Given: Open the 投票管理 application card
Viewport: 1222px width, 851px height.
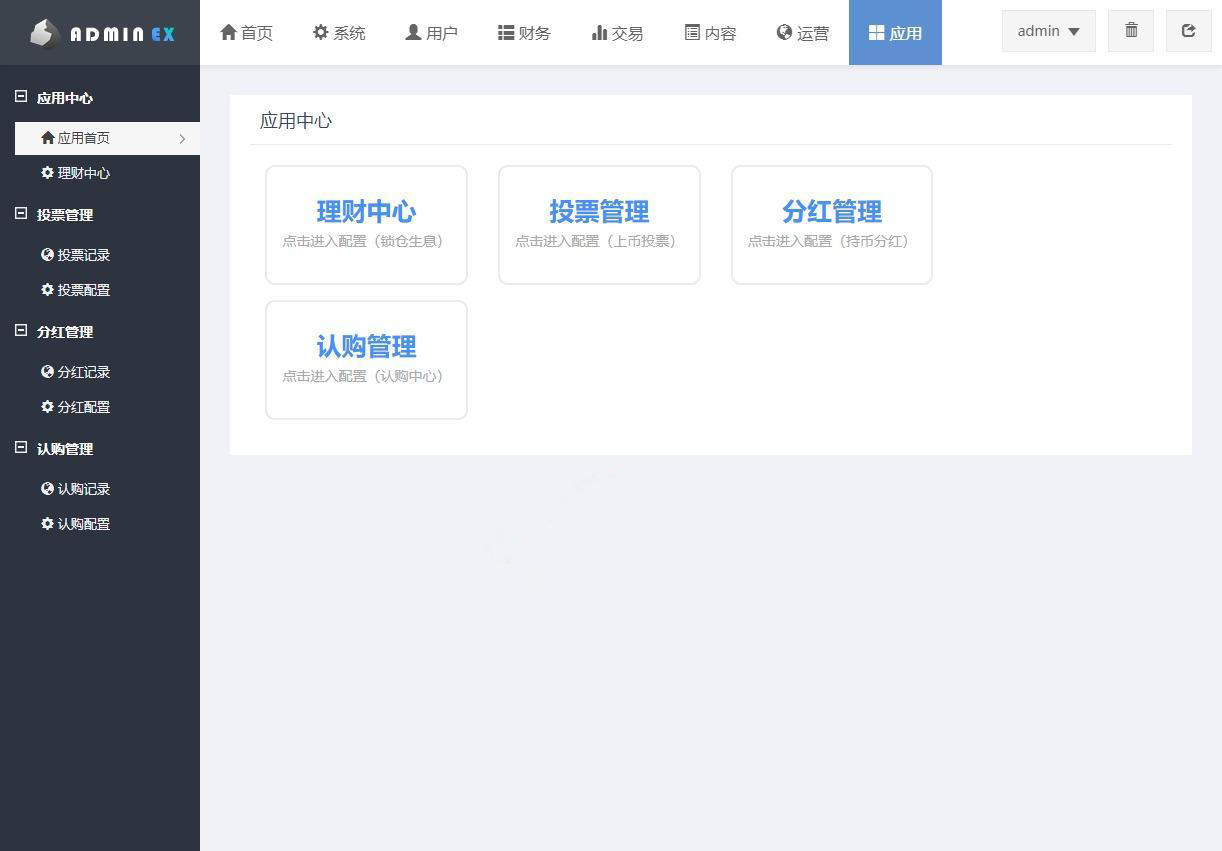Looking at the screenshot, I should 599,225.
